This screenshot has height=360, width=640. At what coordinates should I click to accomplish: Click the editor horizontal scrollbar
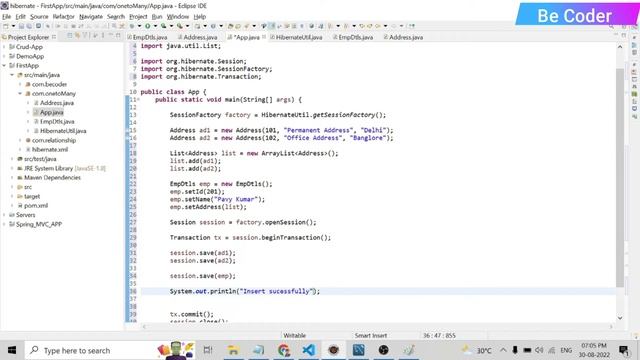tap(378, 326)
